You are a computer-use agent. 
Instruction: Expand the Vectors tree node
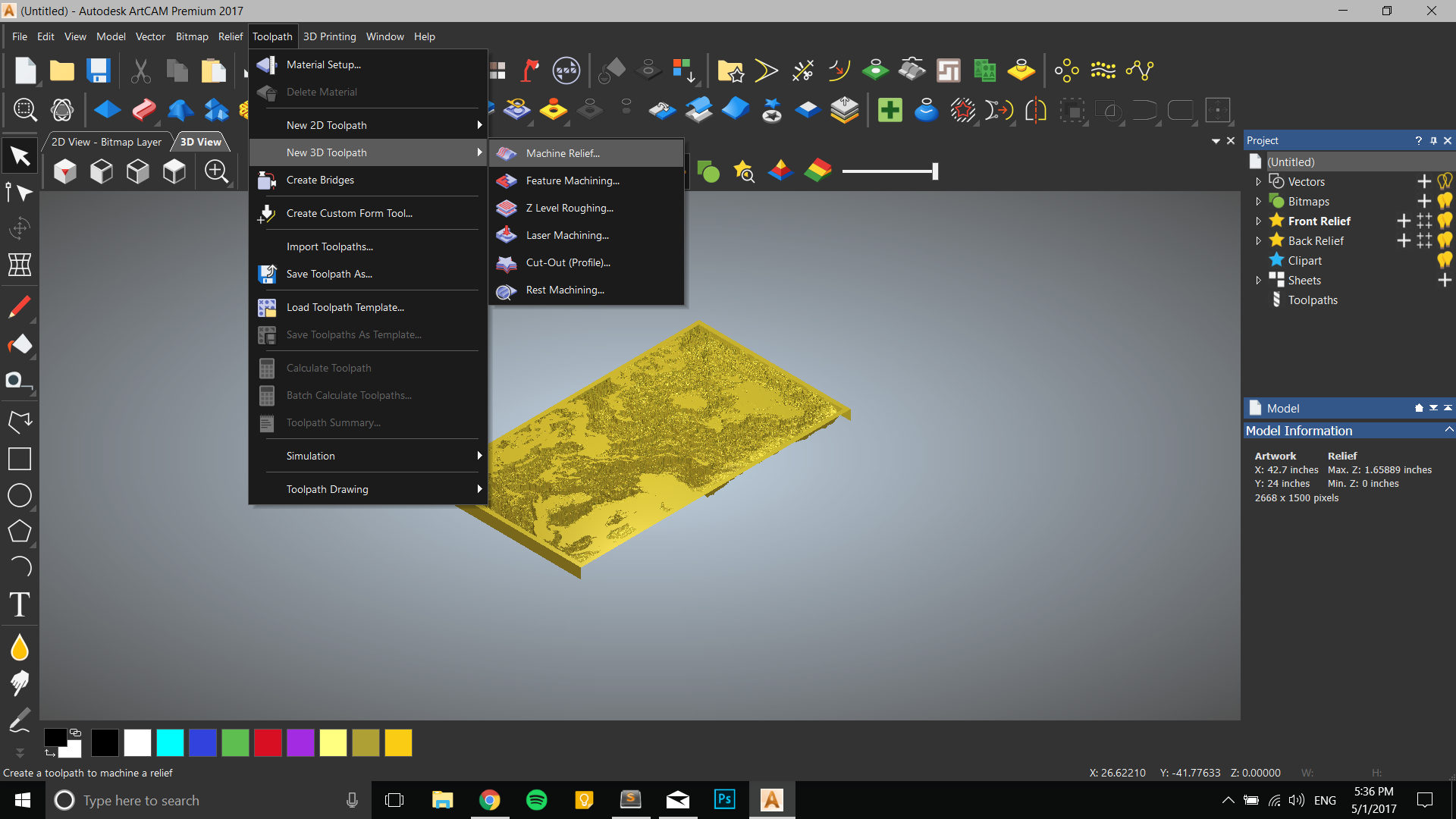point(1258,181)
